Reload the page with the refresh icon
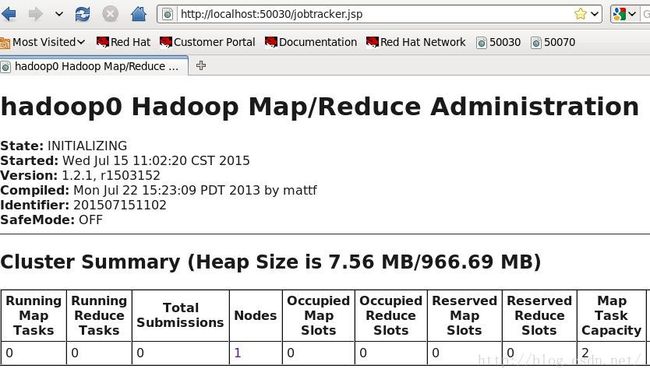Viewport: 650px width, 376px height. pyautogui.click(x=82, y=15)
